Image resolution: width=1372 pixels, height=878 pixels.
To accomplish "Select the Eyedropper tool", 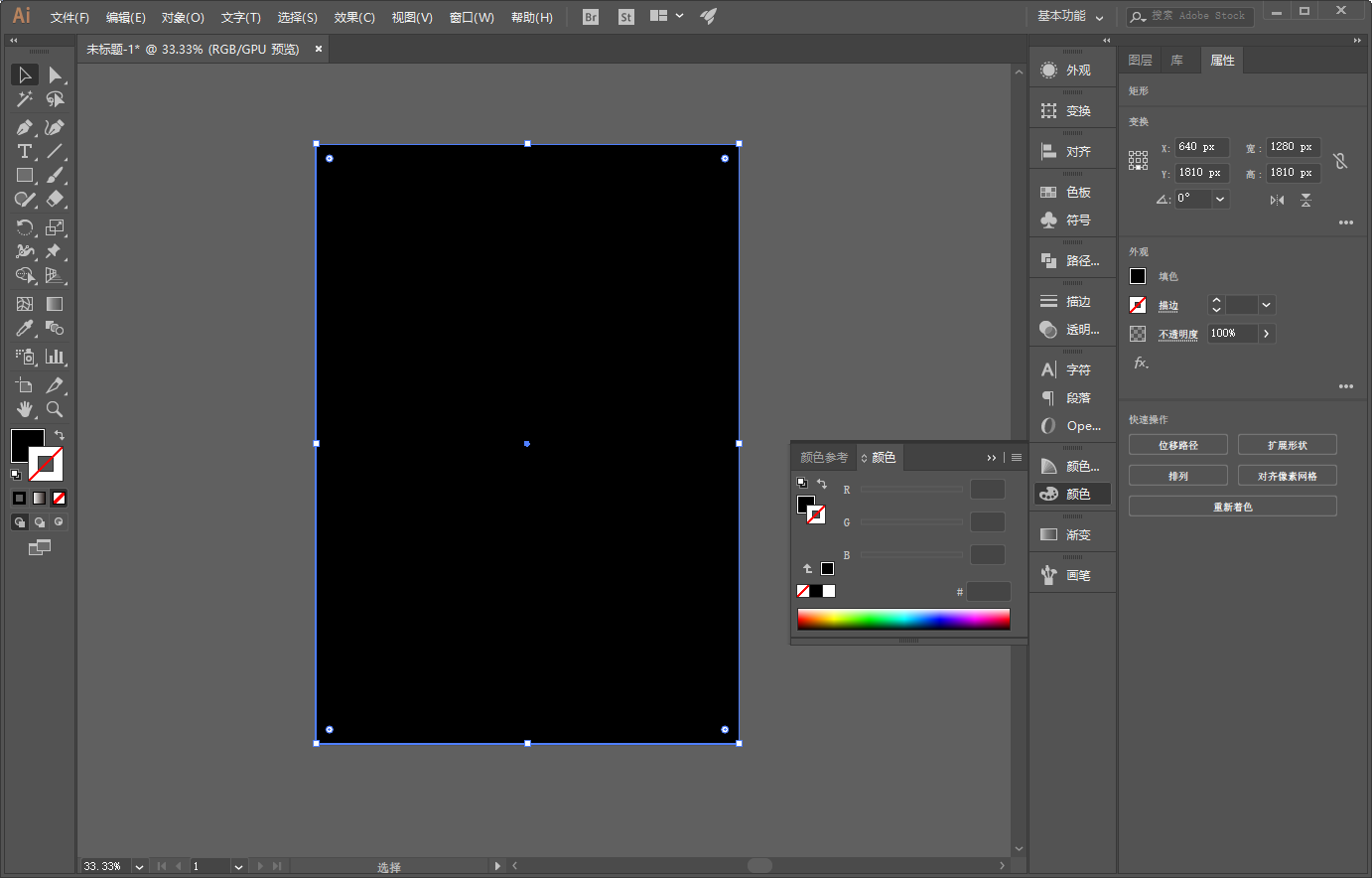I will pos(25,329).
